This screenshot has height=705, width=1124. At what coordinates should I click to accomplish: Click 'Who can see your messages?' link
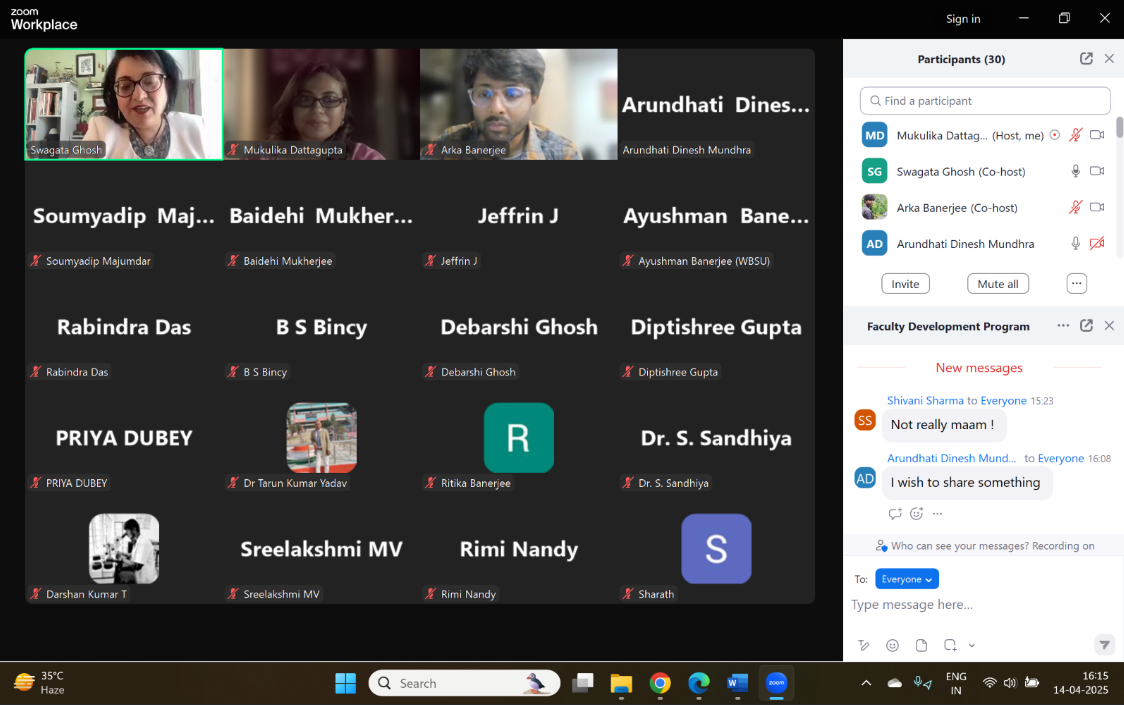960,546
